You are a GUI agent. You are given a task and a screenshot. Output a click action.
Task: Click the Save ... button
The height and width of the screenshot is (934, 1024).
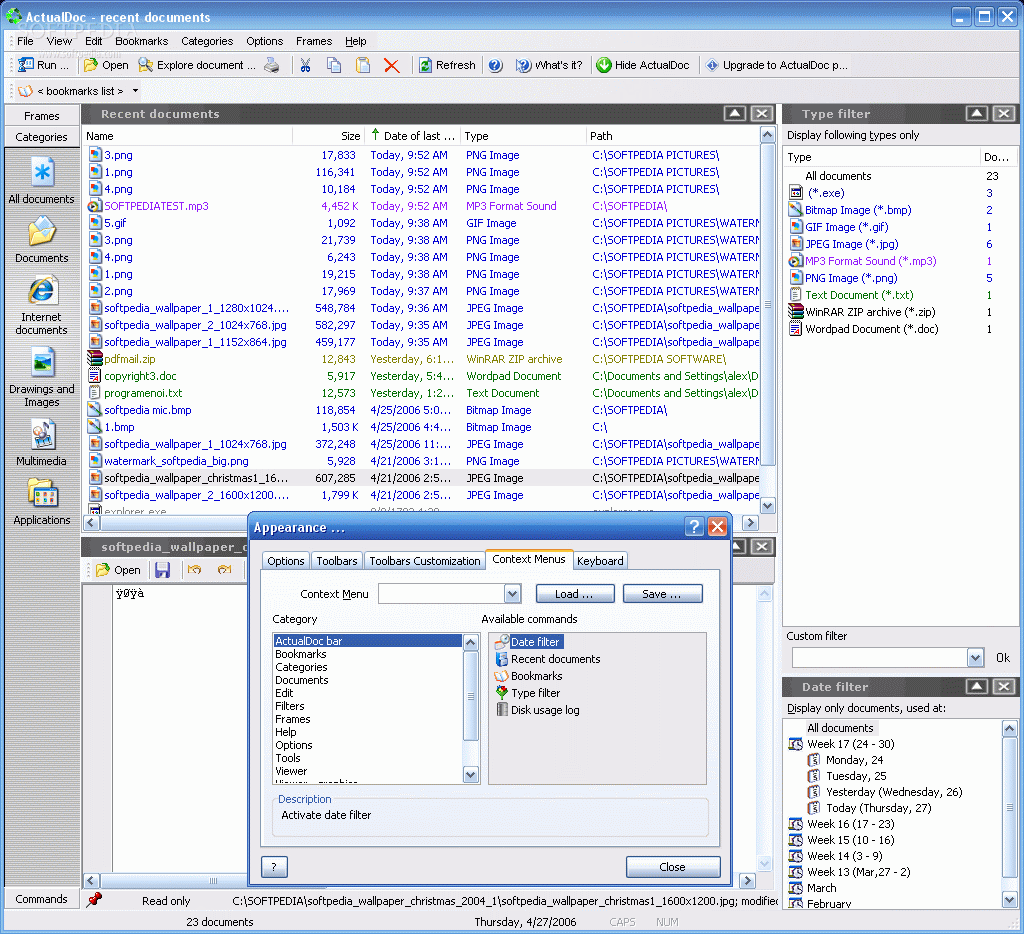(x=662, y=594)
